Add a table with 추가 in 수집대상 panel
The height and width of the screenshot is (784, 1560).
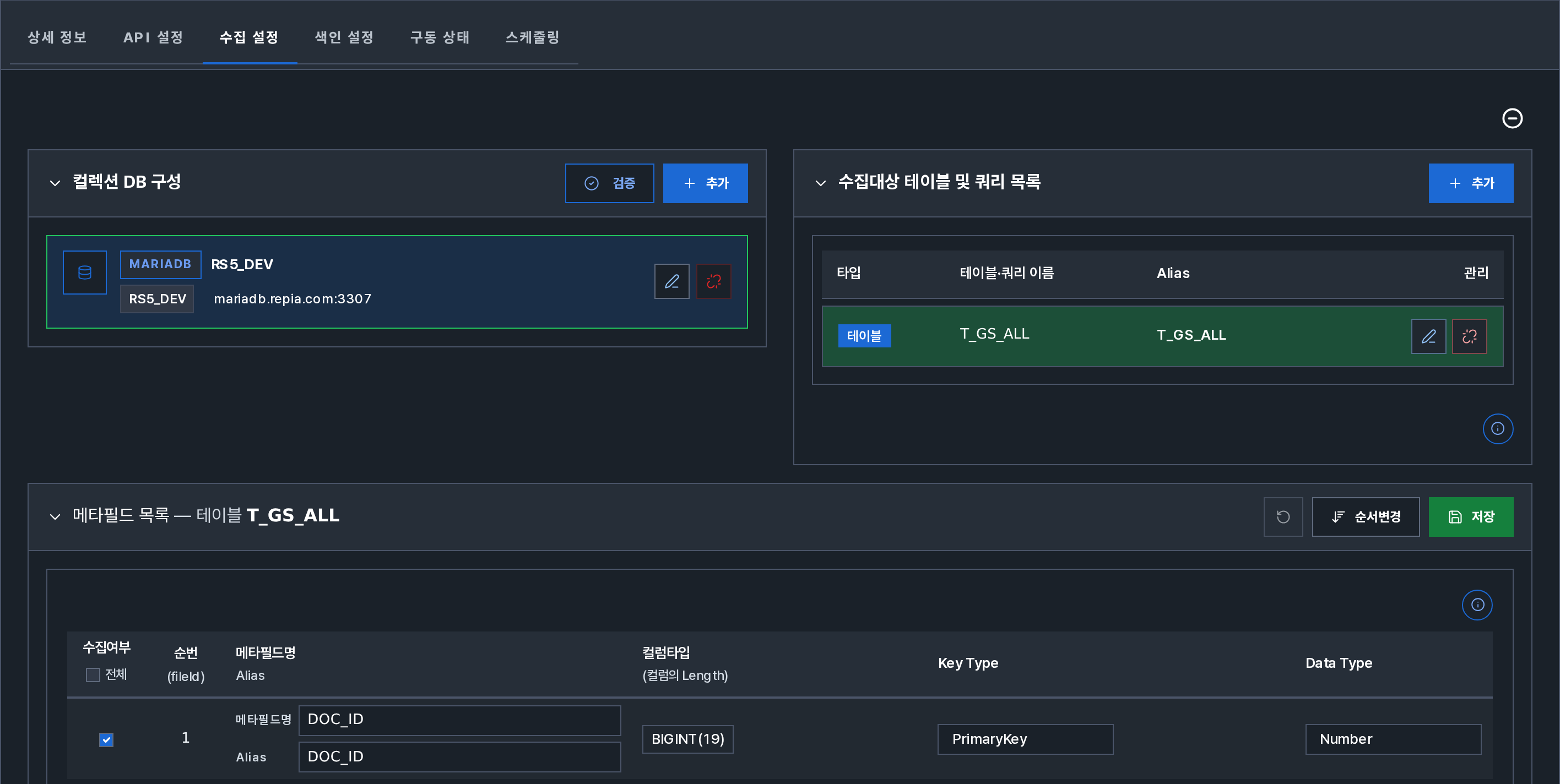pyautogui.click(x=1470, y=183)
